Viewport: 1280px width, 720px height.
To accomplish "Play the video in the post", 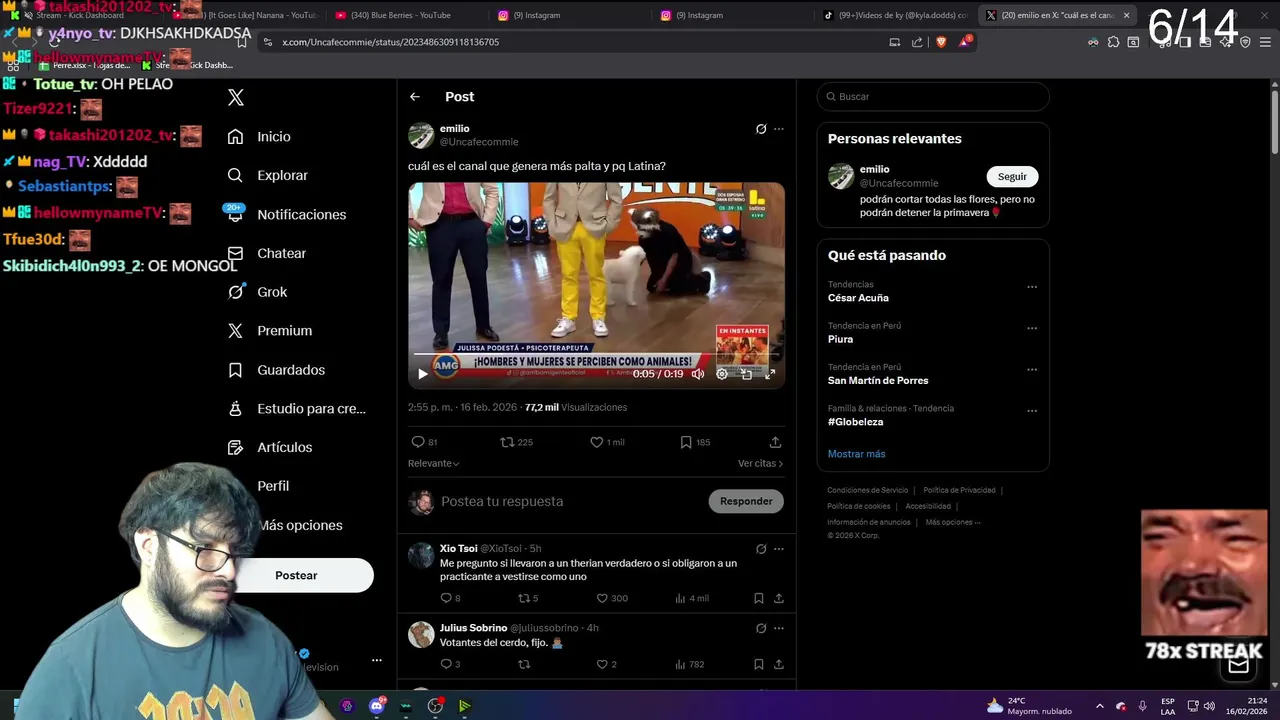I will [x=423, y=374].
